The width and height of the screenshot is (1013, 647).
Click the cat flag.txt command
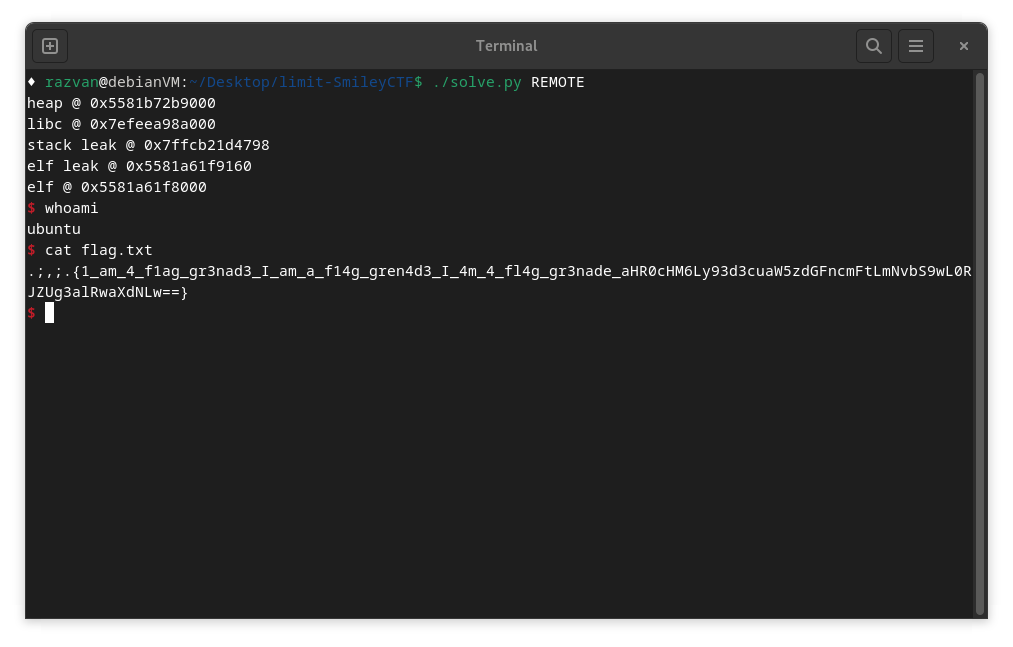pyautogui.click(x=98, y=250)
